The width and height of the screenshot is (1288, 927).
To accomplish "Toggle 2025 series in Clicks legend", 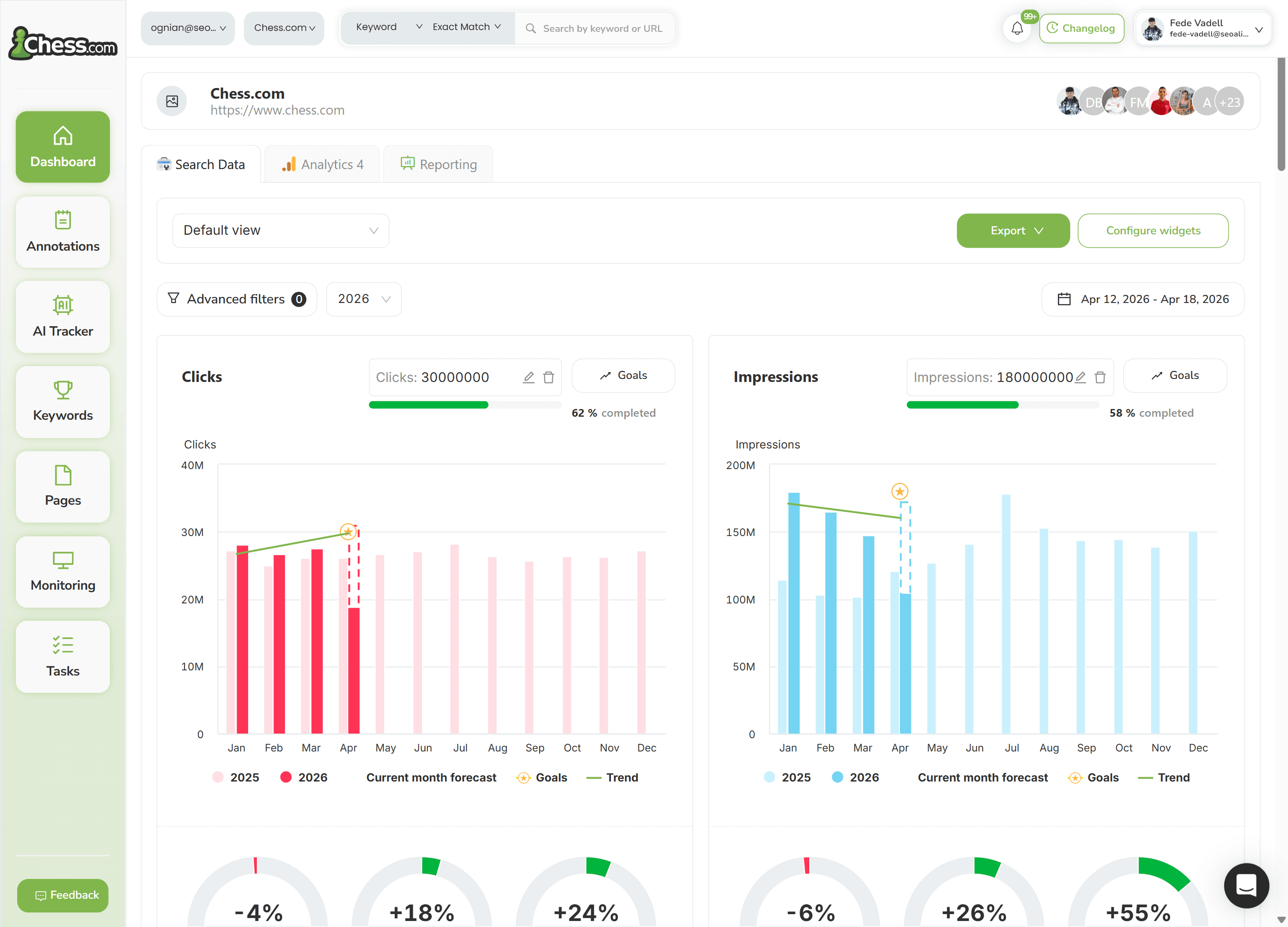I will pyautogui.click(x=236, y=777).
